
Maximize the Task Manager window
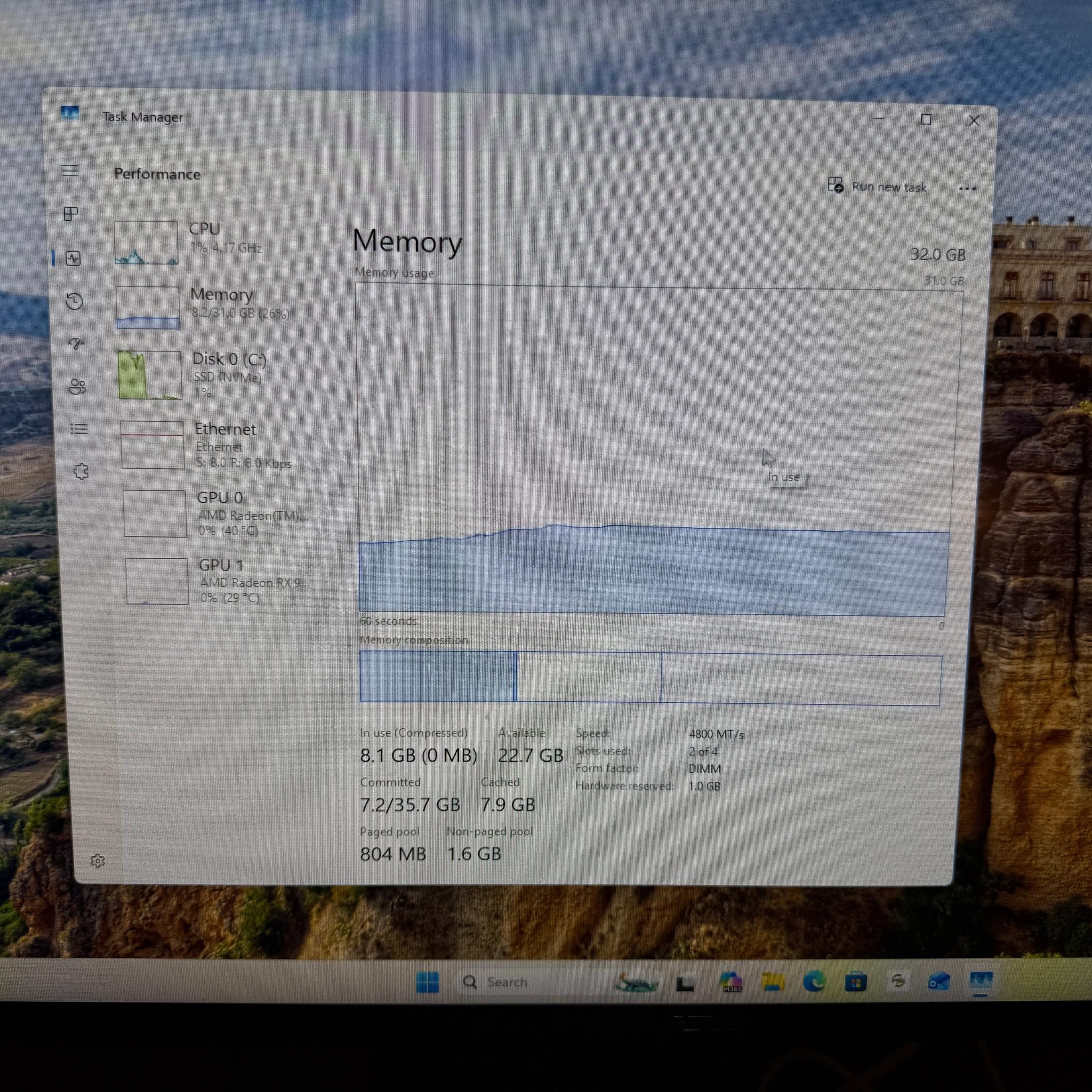coord(926,119)
